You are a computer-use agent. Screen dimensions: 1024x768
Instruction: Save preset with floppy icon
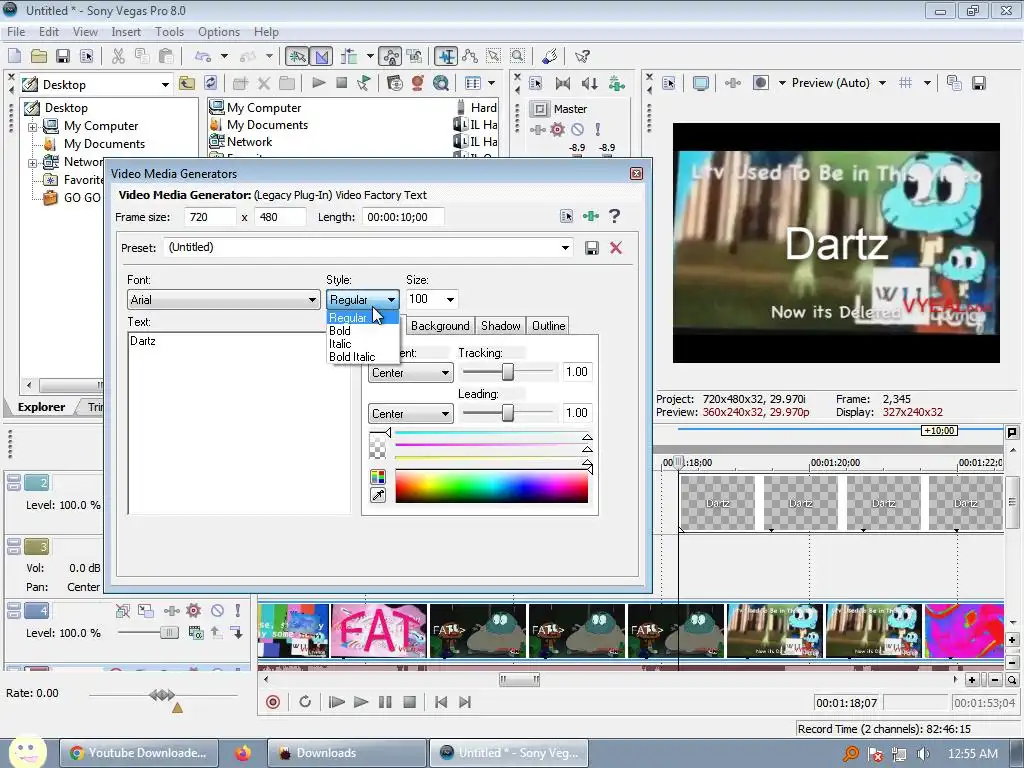click(x=592, y=248)
